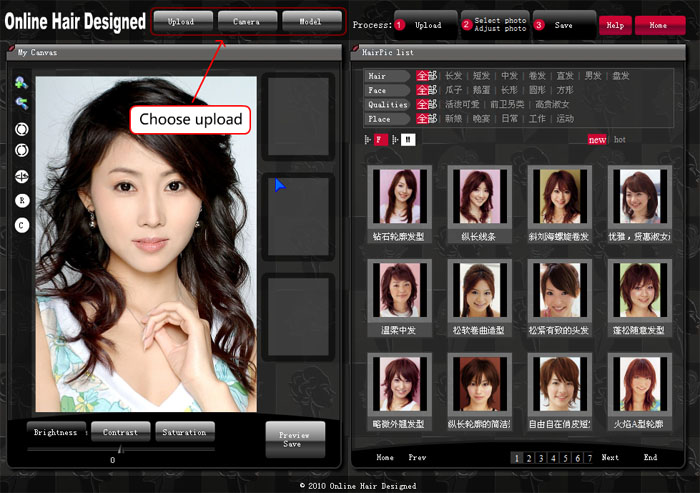Select 高贵淑女 qualities filter
This screenshot has height=493, width=700.
click(552, 104)
